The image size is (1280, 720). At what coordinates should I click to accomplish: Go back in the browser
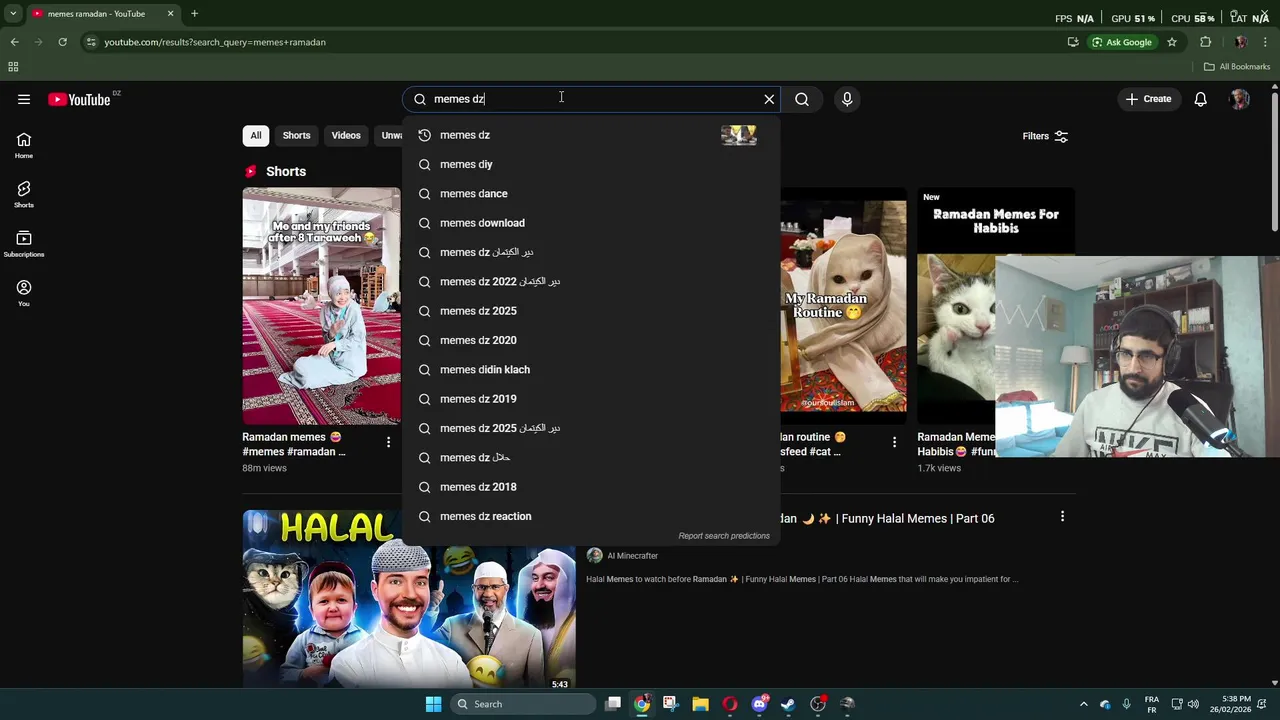[x=14, y=42]
